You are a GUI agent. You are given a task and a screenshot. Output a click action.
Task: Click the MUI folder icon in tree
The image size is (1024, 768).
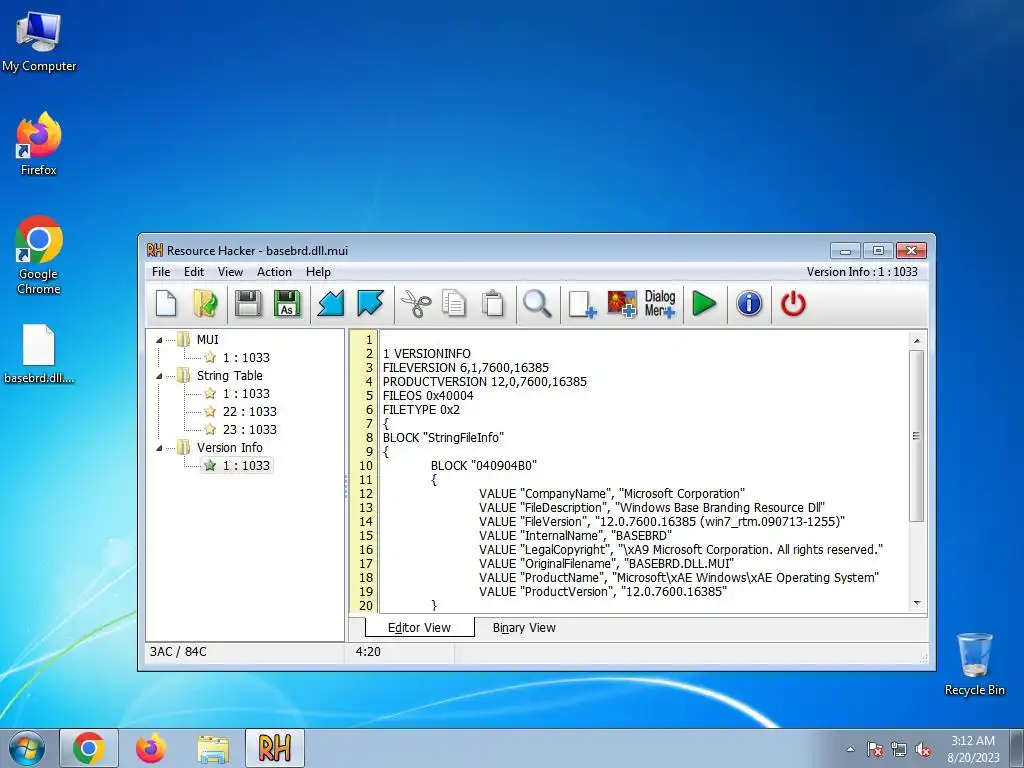(184, 340)
